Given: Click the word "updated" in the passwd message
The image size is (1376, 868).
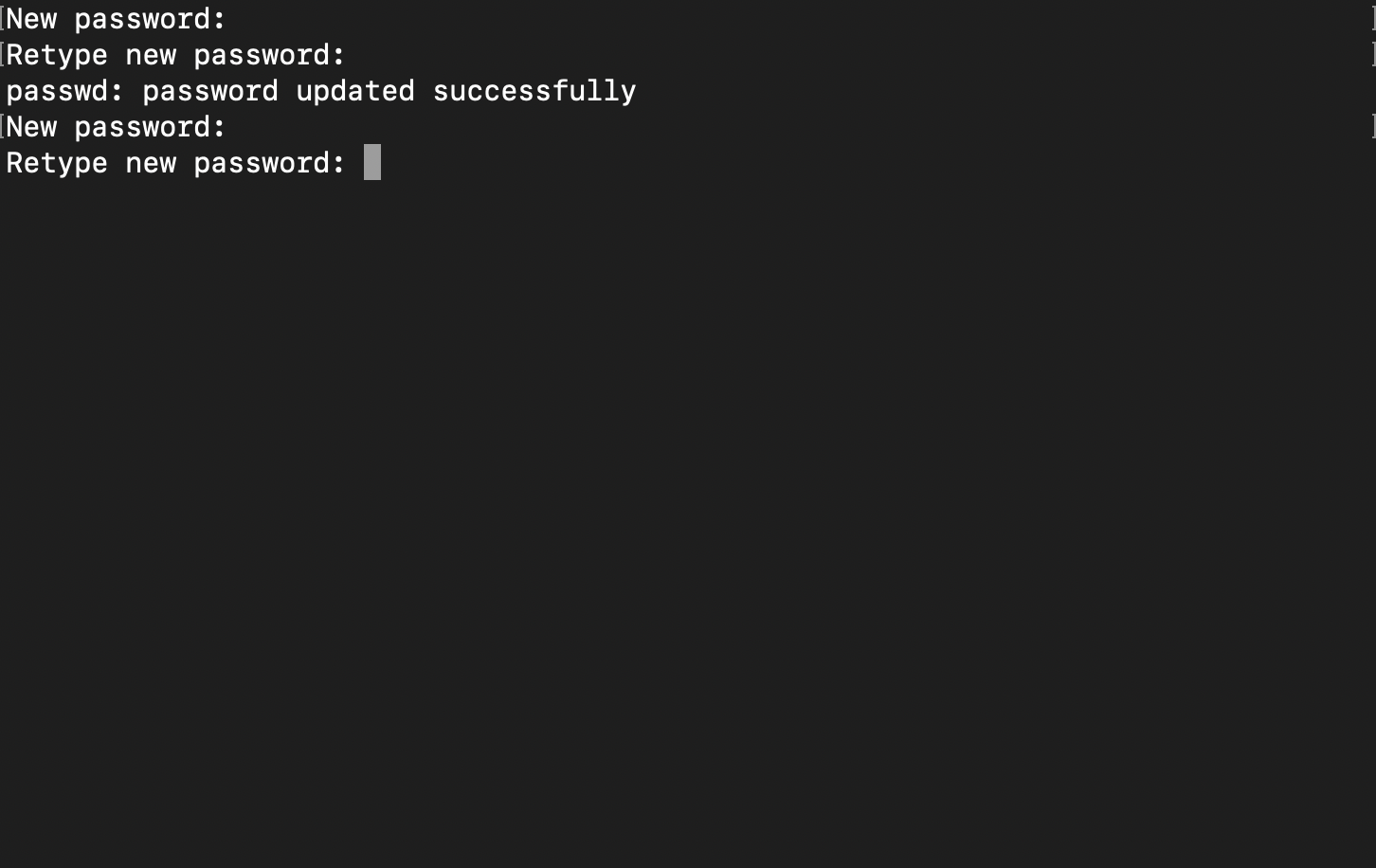Looking at the screenshot, I should [x=355, y=91].
